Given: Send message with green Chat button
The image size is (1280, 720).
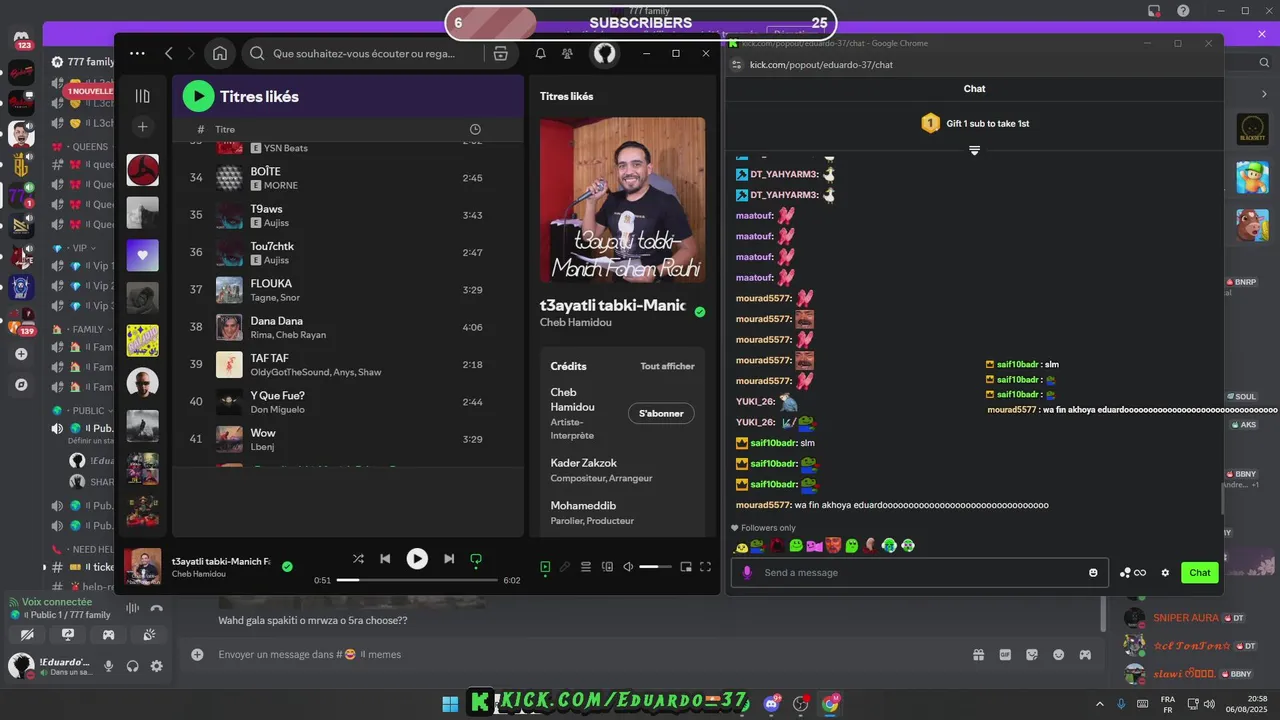Looking at the screenshot, I should 1200,572.
